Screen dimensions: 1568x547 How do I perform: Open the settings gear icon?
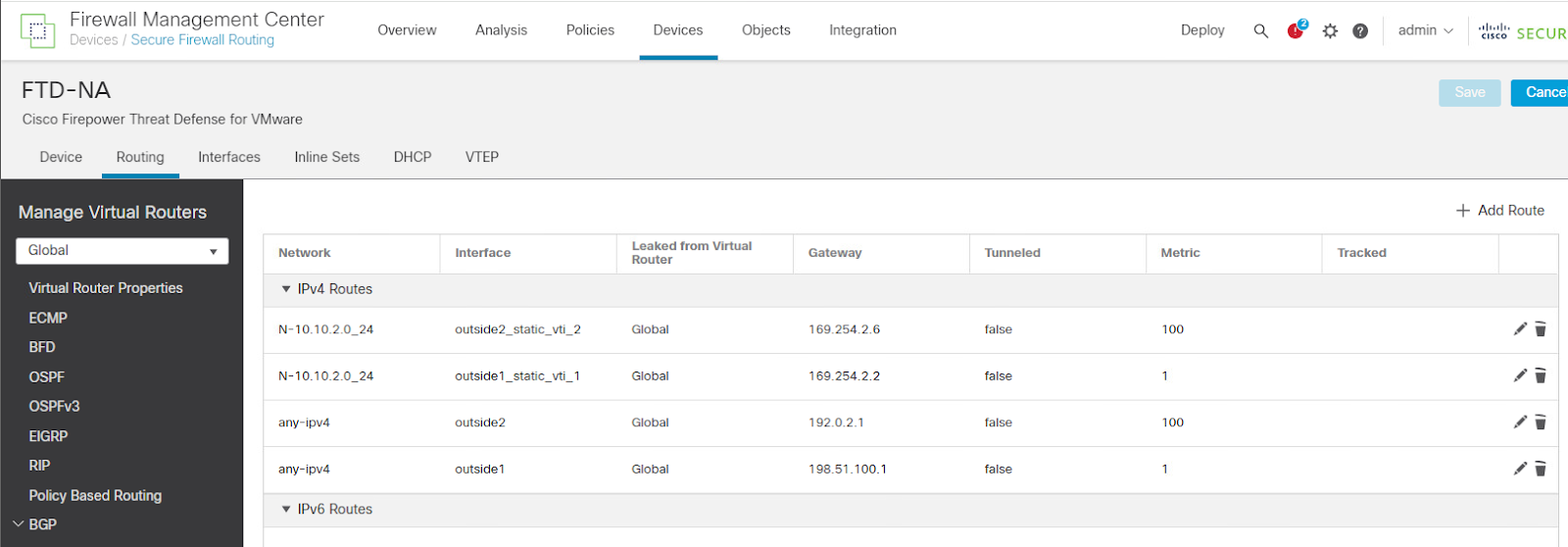1330,31
